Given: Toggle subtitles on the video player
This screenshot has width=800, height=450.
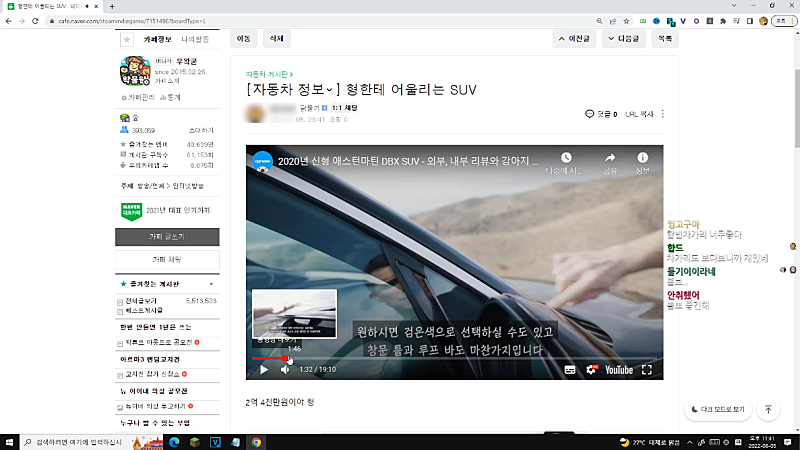Looking at the screenshot, I should tap(570, 369).
